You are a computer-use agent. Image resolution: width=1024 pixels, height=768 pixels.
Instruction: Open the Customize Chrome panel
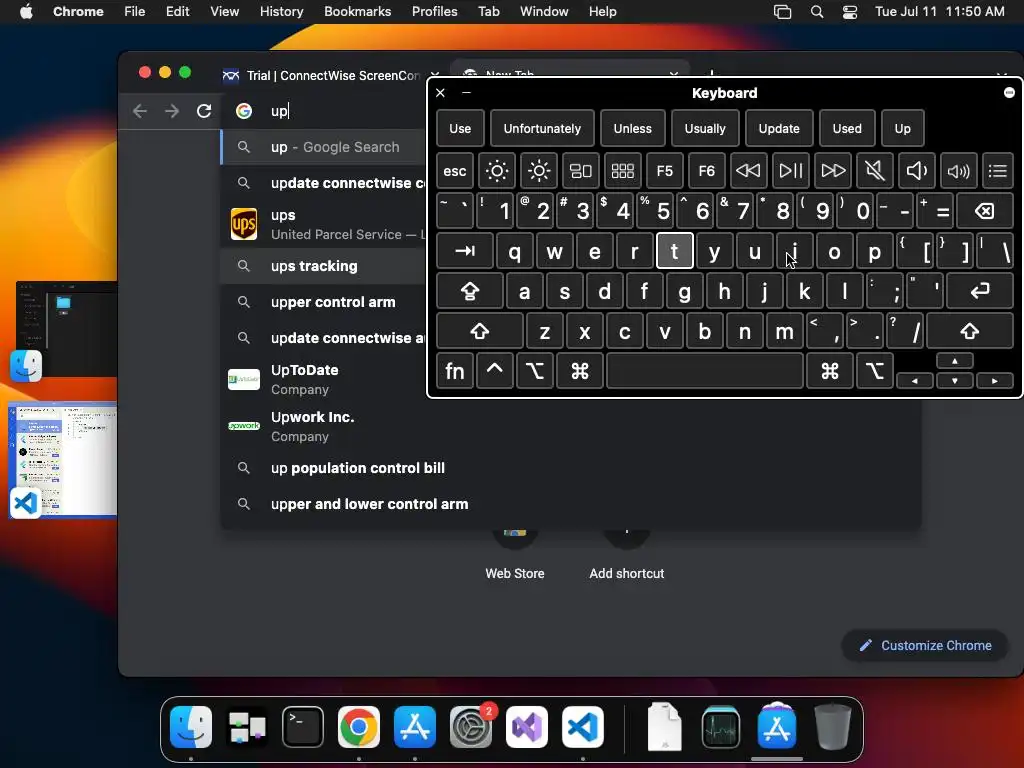click(925, 645)
